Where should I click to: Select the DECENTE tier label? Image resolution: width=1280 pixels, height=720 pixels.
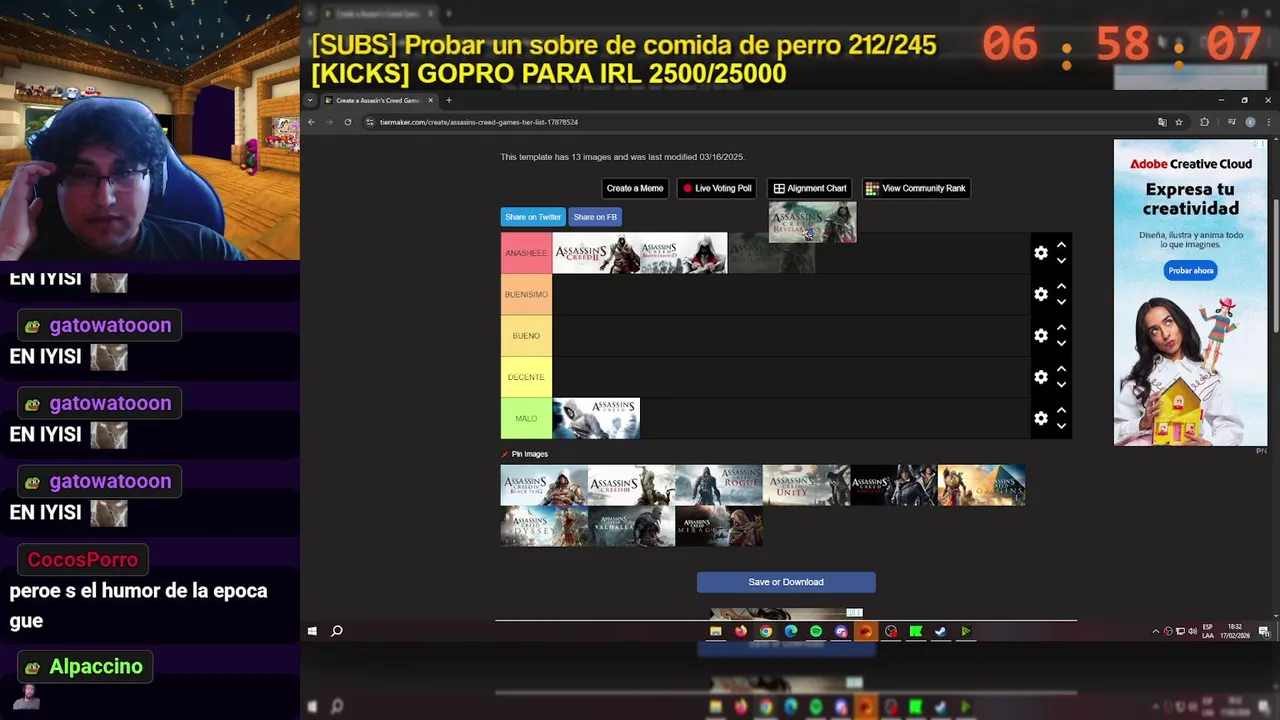pyautogui.click(x=526, y=377)
